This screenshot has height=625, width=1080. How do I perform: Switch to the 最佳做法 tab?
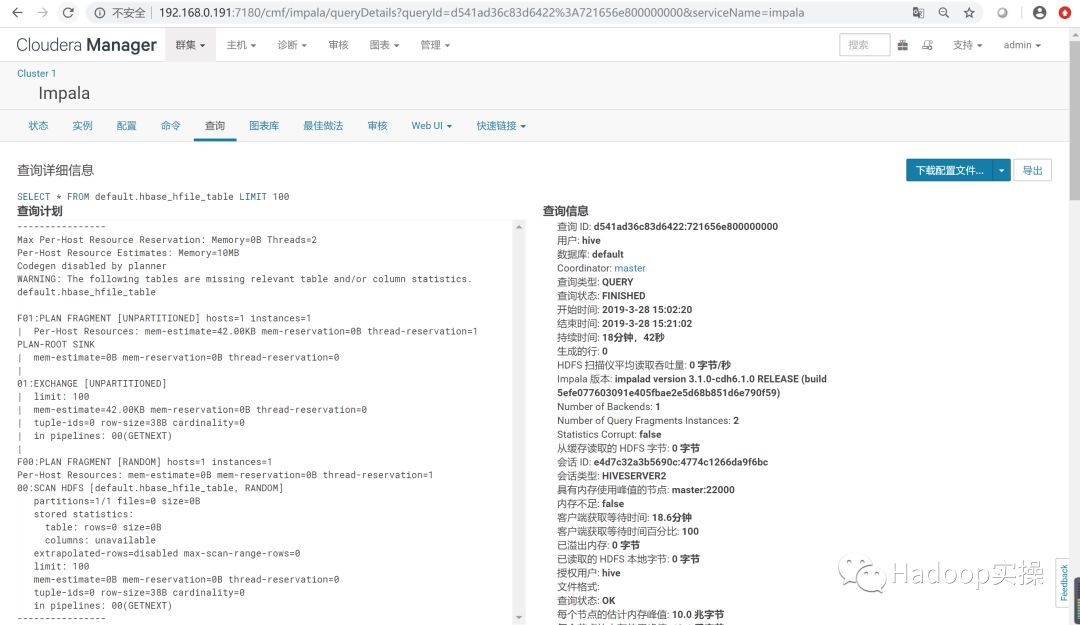click(x=323, y=125)
